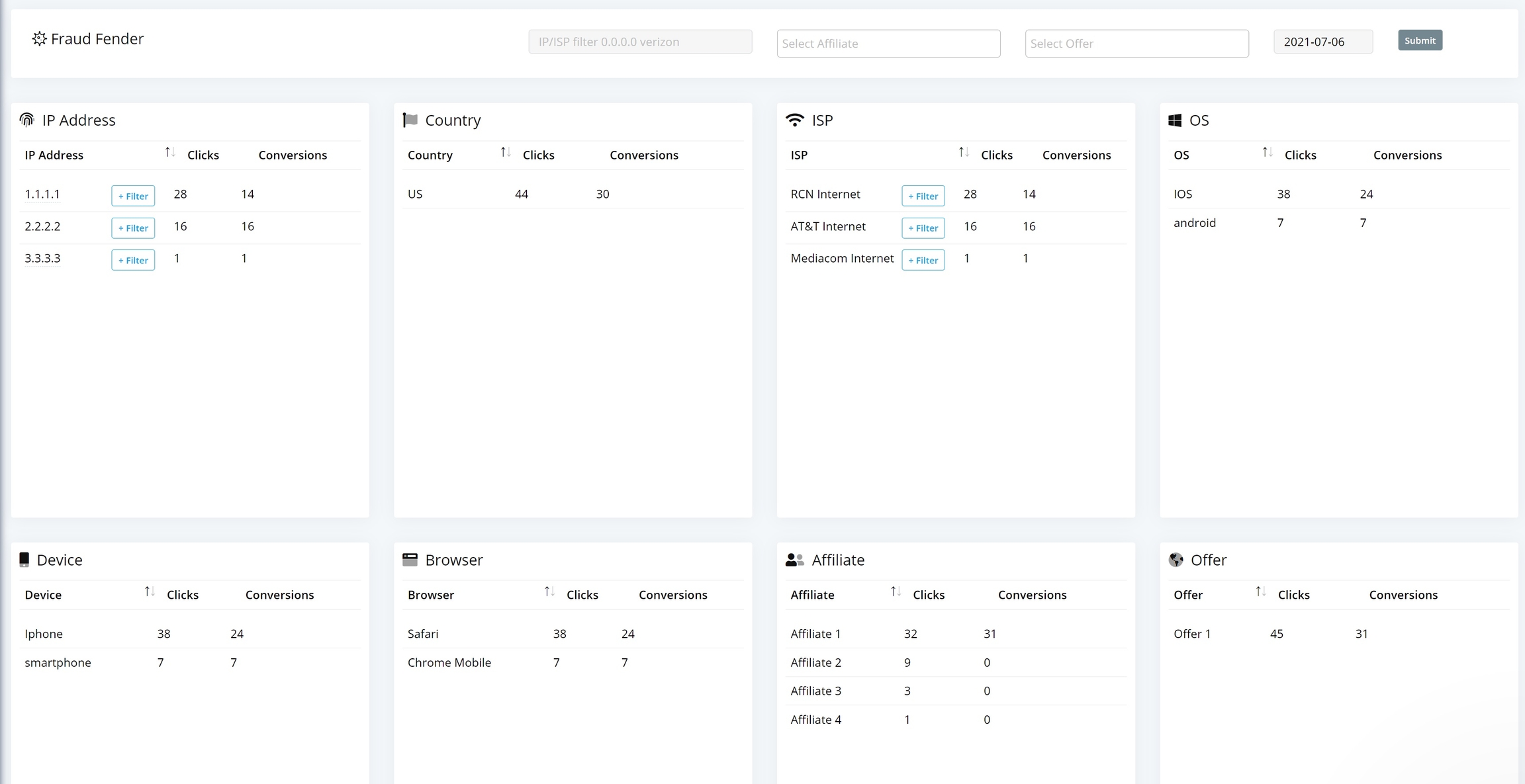Toggle sort arrows on Affiliate column
The width and height of the screenshot is (1525, 784).
coord(896,592)
